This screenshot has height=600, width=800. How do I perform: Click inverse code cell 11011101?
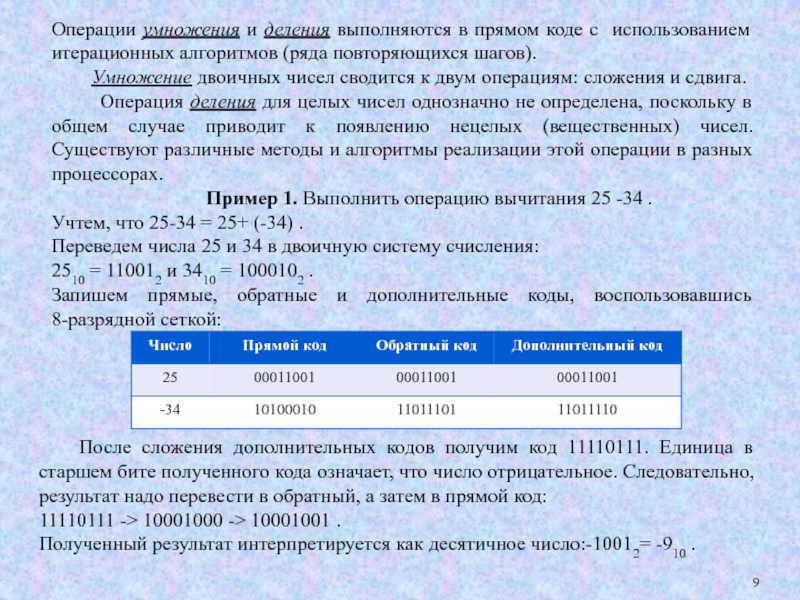(425, 409)
